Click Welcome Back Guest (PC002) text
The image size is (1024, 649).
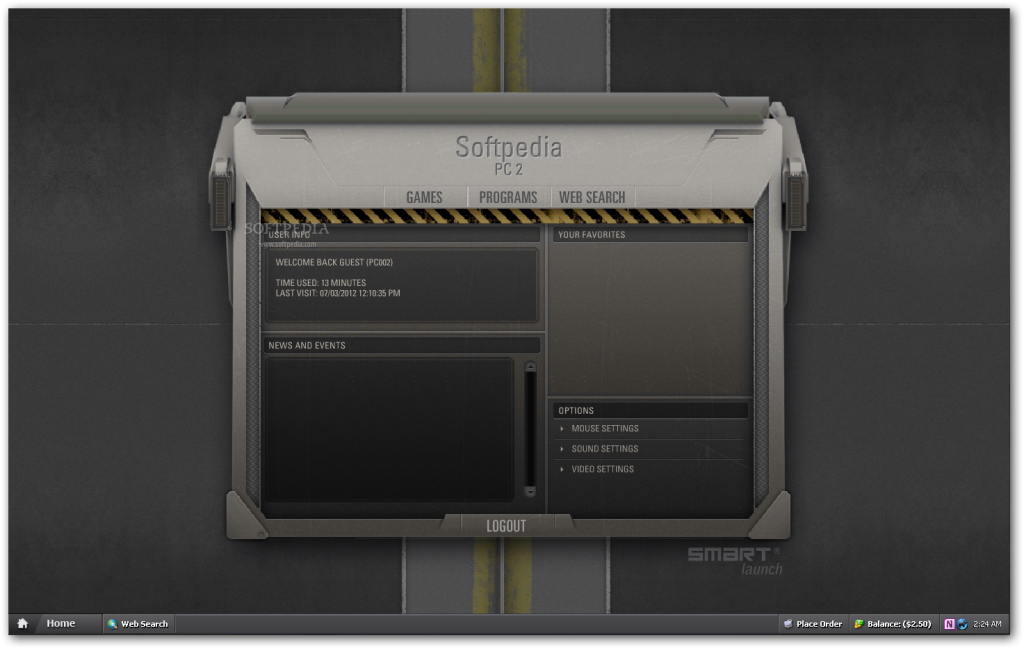[x=334, y=262]
